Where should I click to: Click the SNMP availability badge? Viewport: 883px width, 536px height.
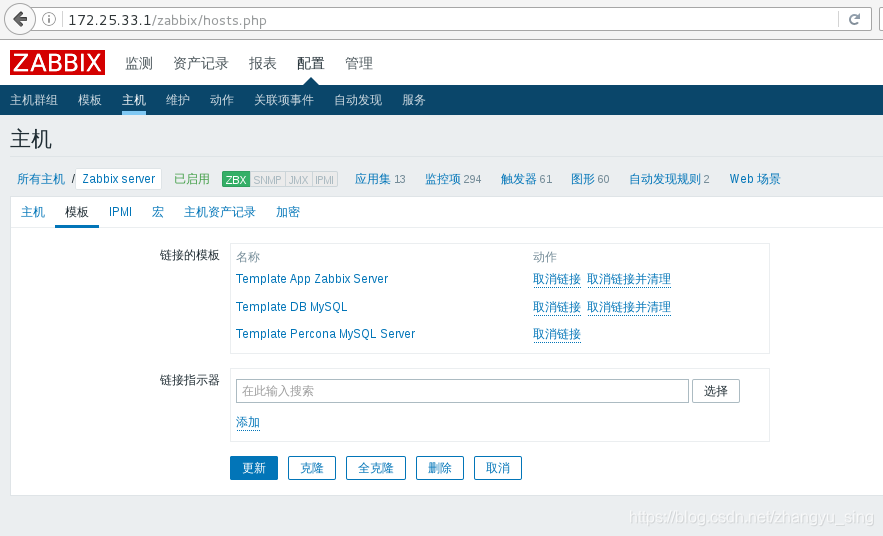coord(267,179)
